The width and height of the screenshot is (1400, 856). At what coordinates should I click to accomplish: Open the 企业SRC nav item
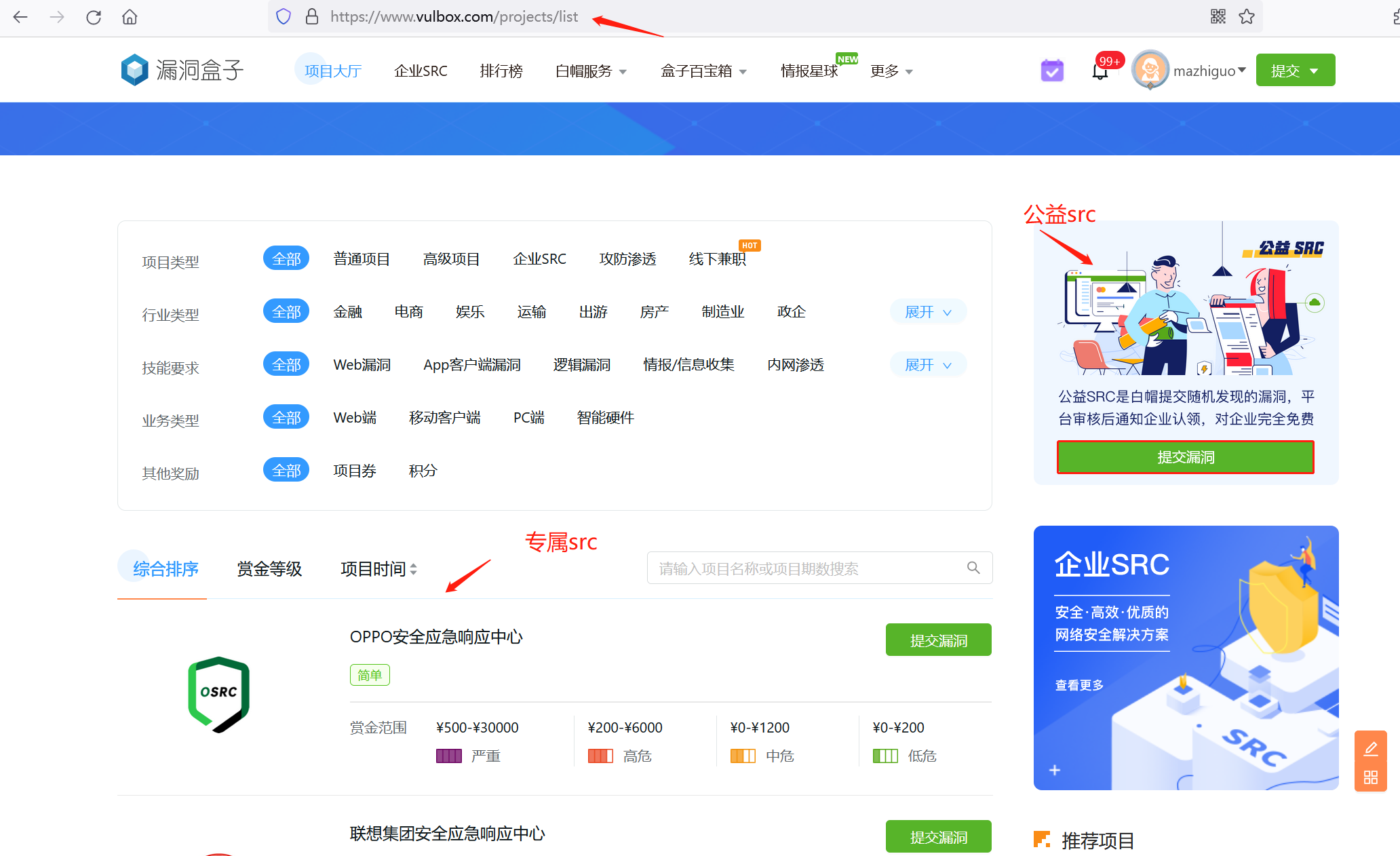tap(421, 71)
